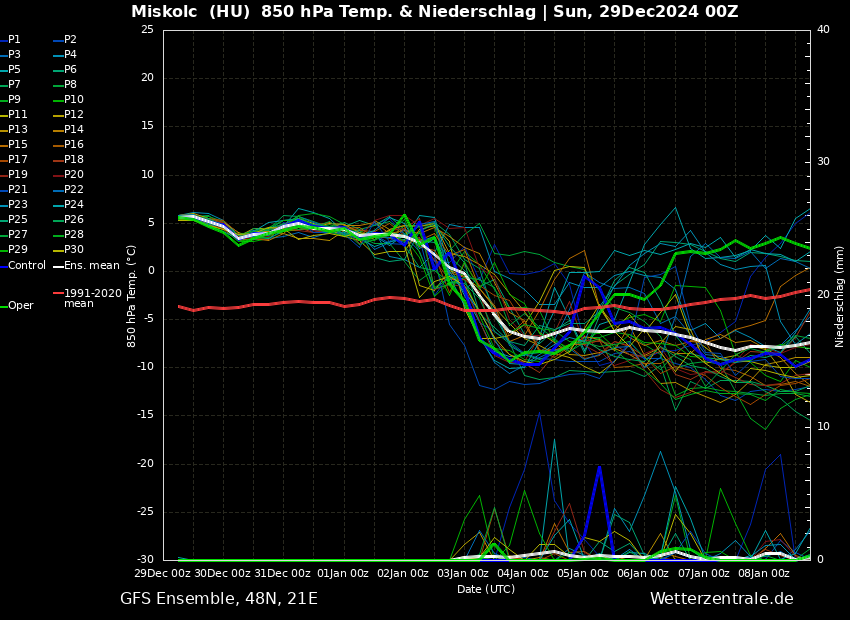This screenshot has height=620, width=850.
Task: Select the 29Dec 00z date tick
Action: [163, 574]
